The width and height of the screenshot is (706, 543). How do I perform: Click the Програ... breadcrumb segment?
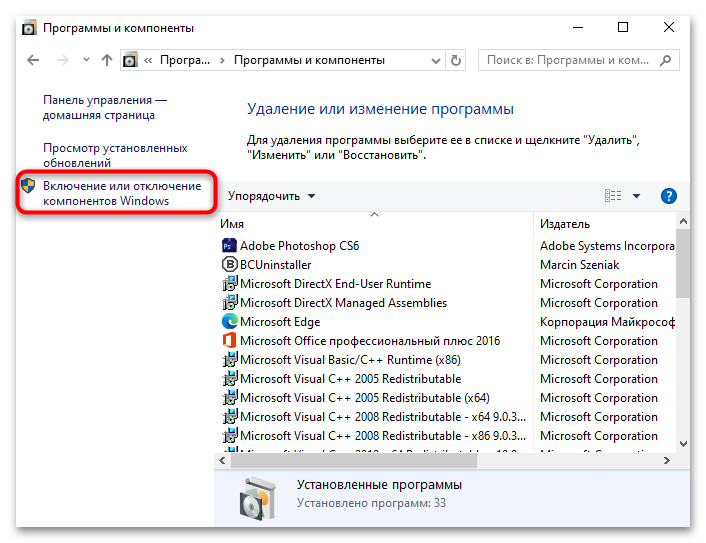pos(185,60)
